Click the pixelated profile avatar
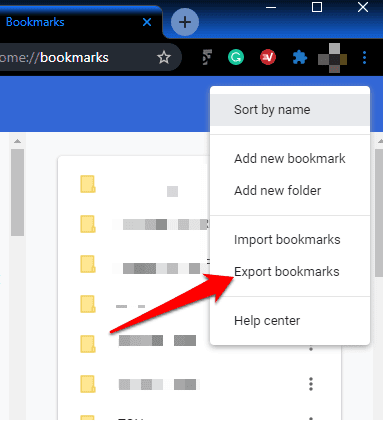 click(x=332, y=58)
